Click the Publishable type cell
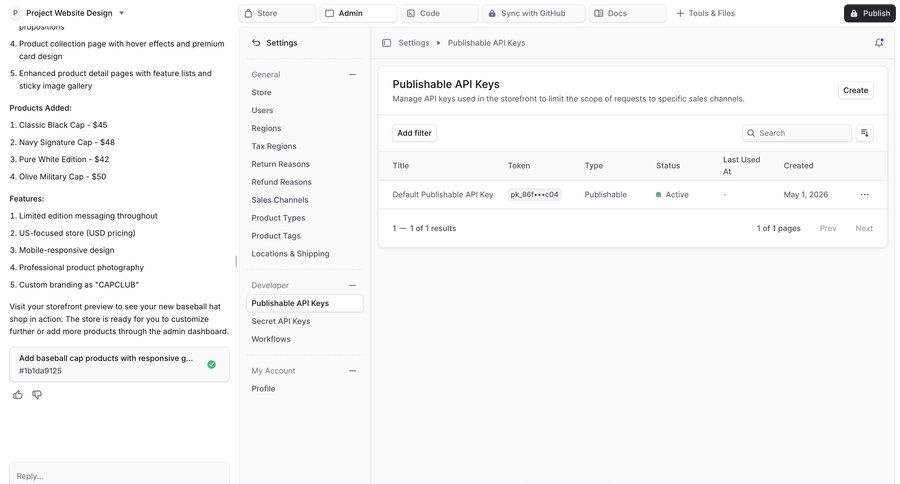 606,195
